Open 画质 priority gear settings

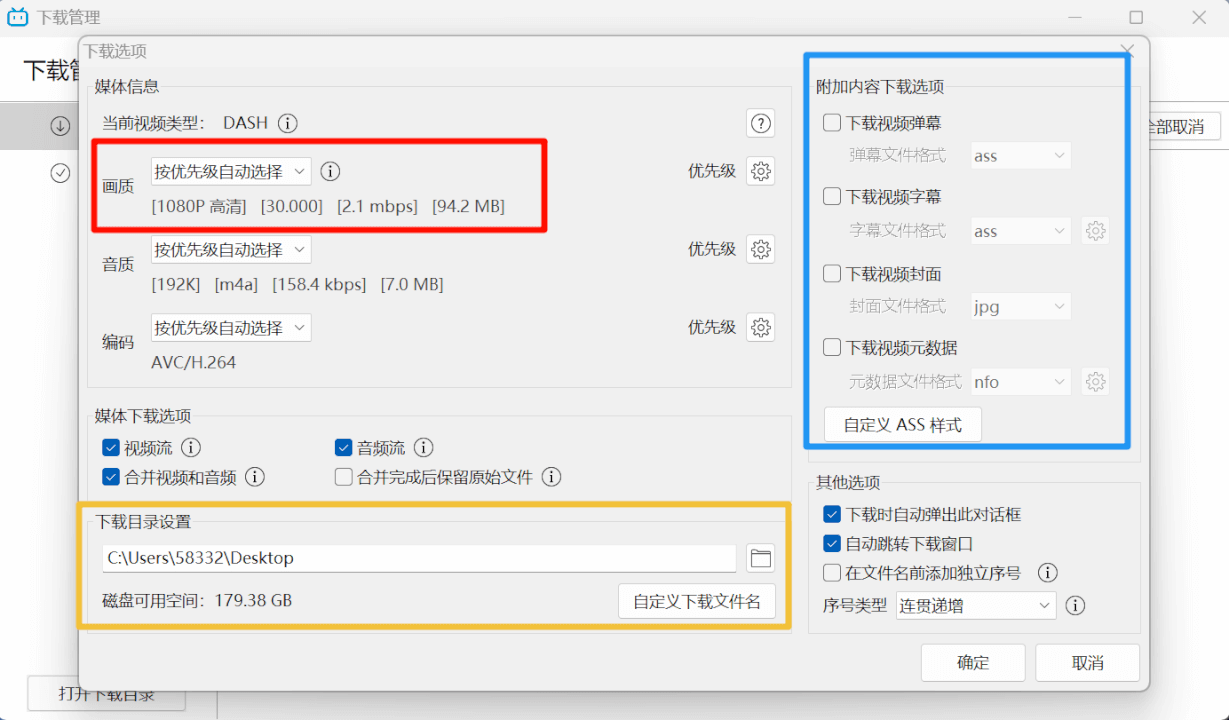point(761,171)
